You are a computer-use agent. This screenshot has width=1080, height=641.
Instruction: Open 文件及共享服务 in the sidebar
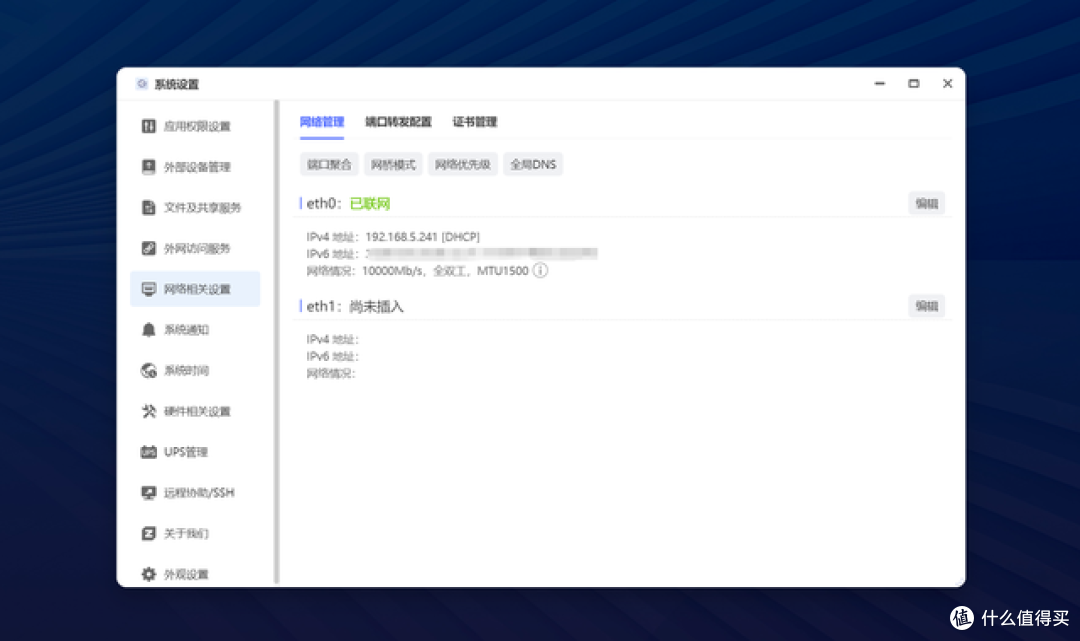195,207
